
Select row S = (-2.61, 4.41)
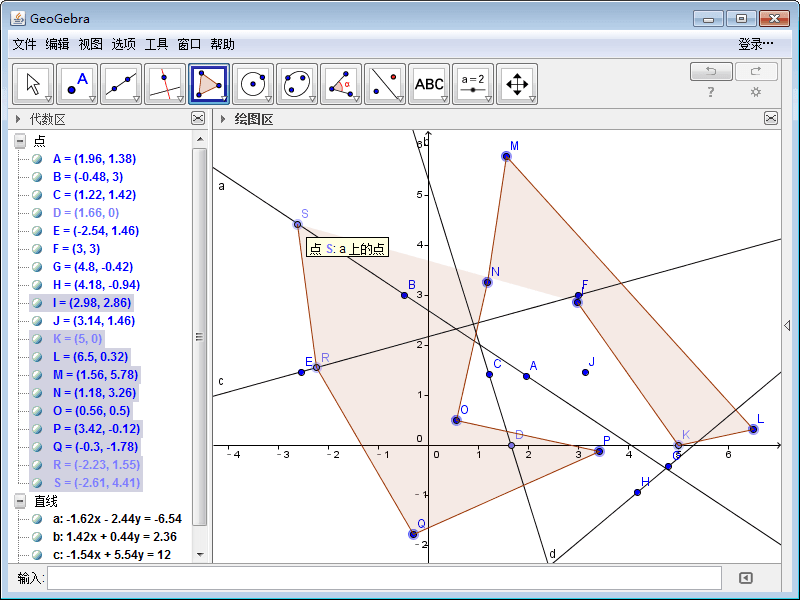click(96, 483)
